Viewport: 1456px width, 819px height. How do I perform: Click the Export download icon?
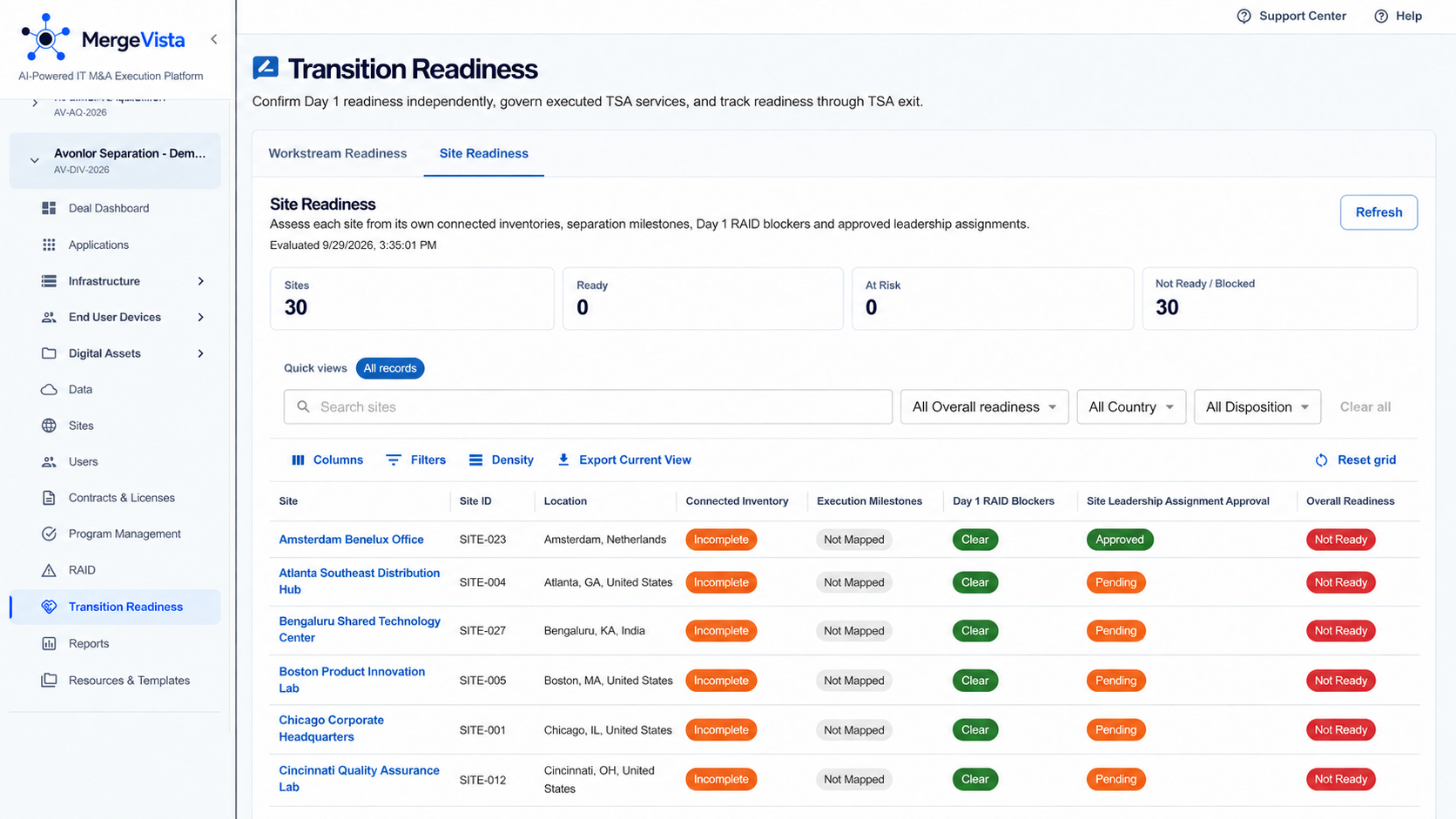[563, 460]
